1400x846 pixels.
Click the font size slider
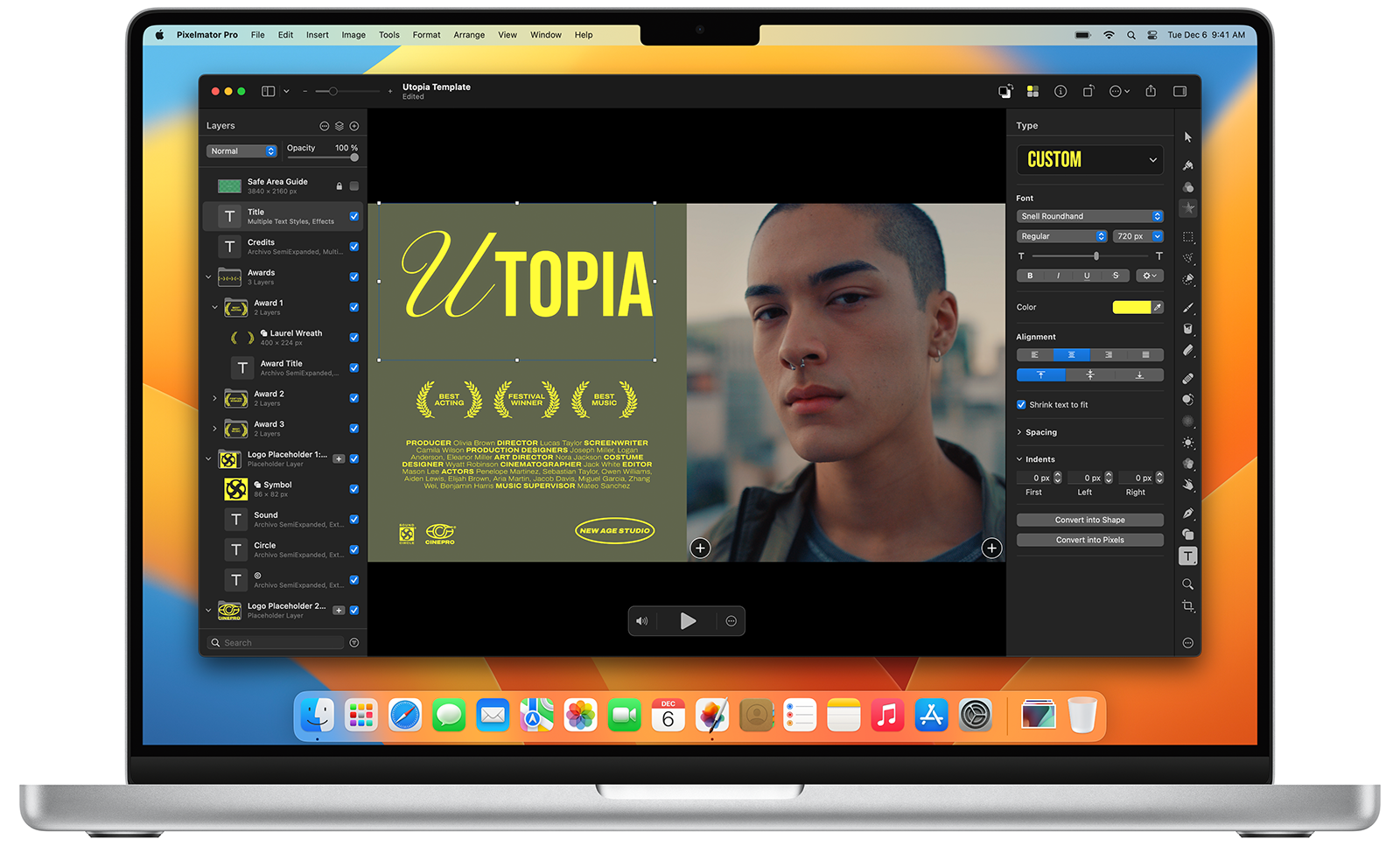pos(1090,256)
